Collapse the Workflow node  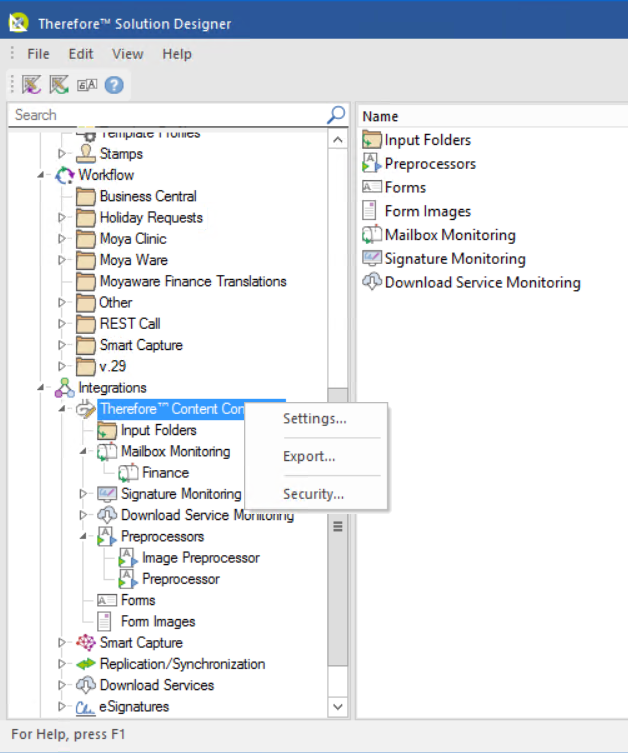coord(41,175)
